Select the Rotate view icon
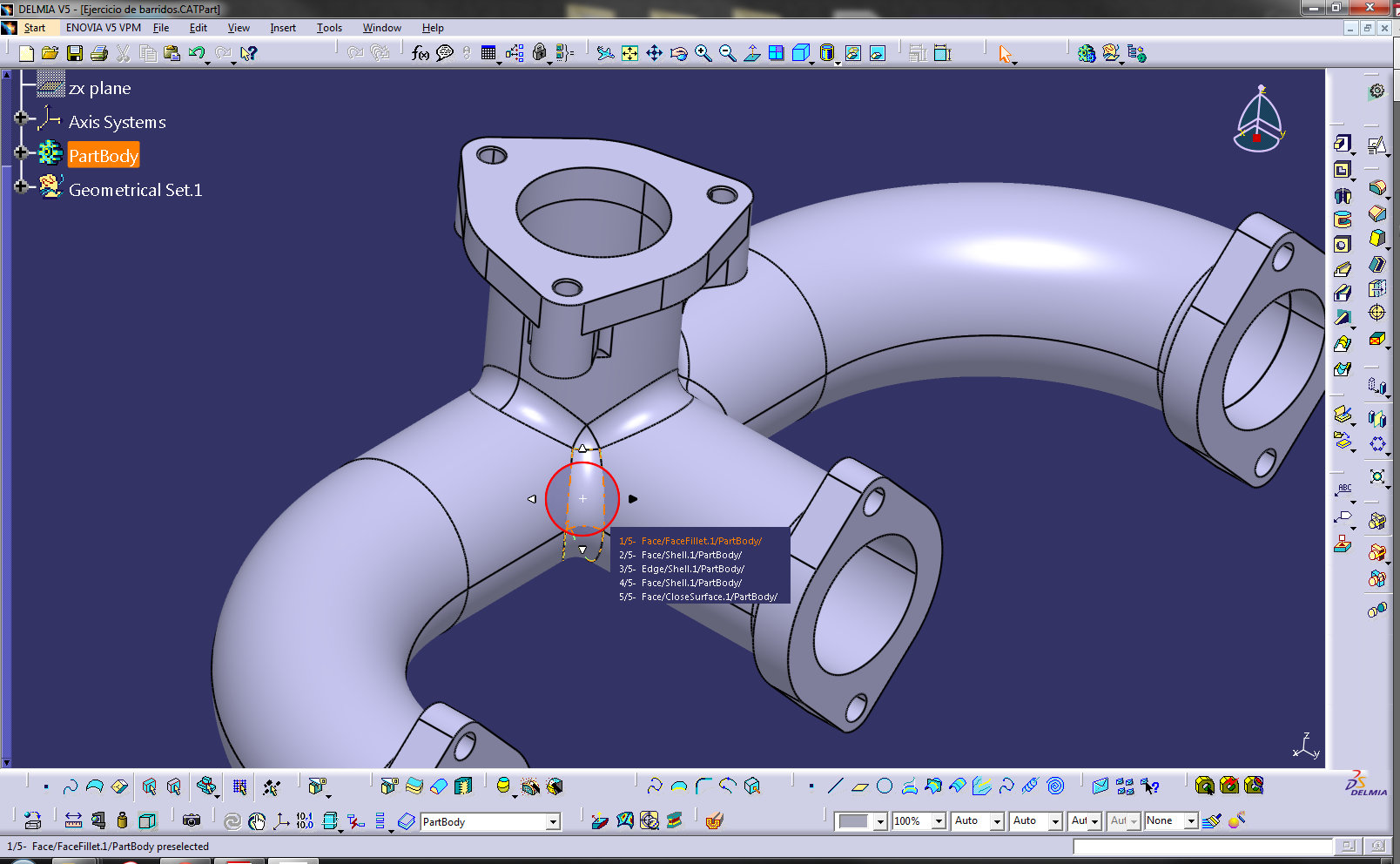This screenshot has height=864, width=1400. point(678,54)
